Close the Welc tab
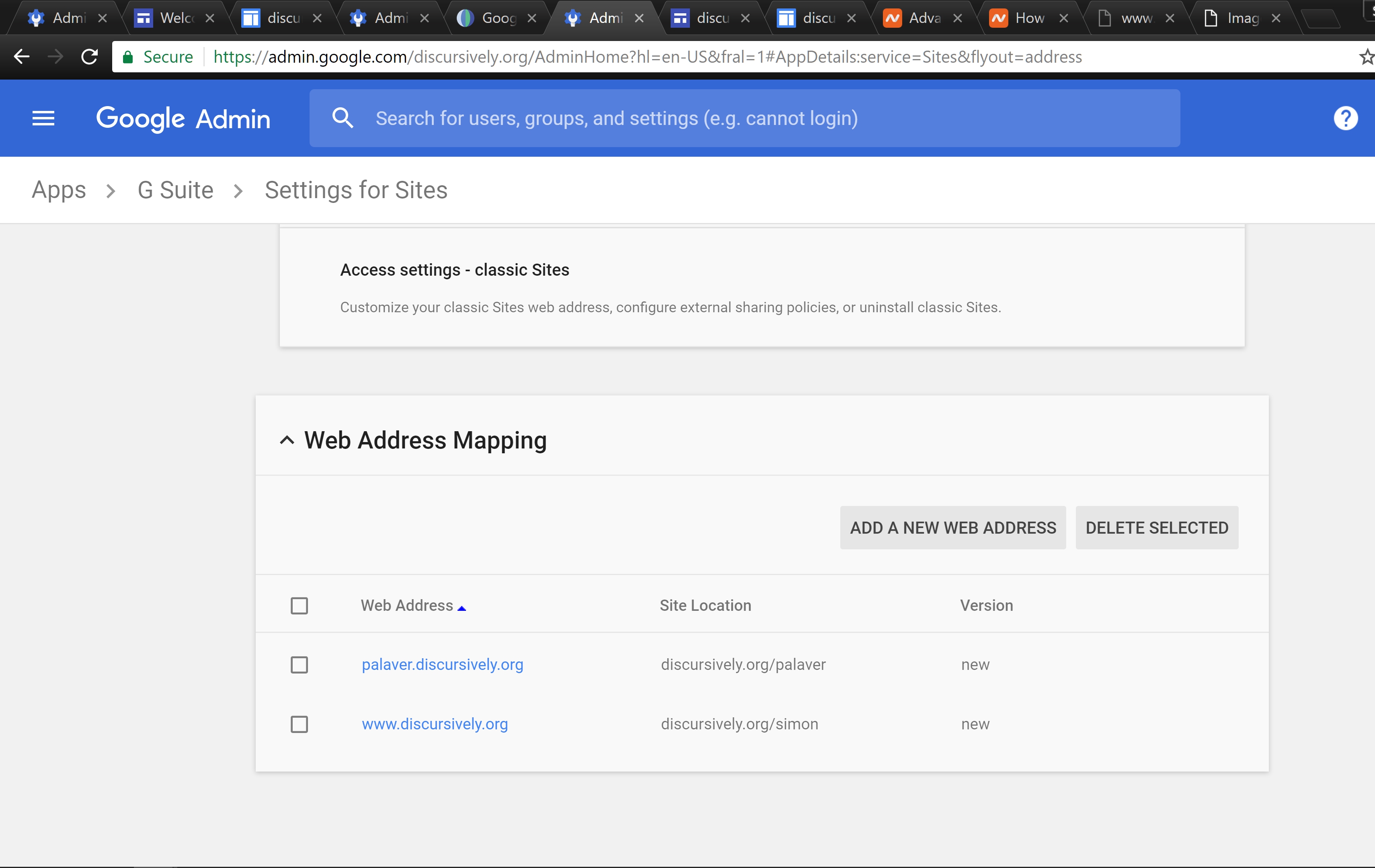Image resolution: width=1375 pixels, height=868 pixels. coord(210,18)
